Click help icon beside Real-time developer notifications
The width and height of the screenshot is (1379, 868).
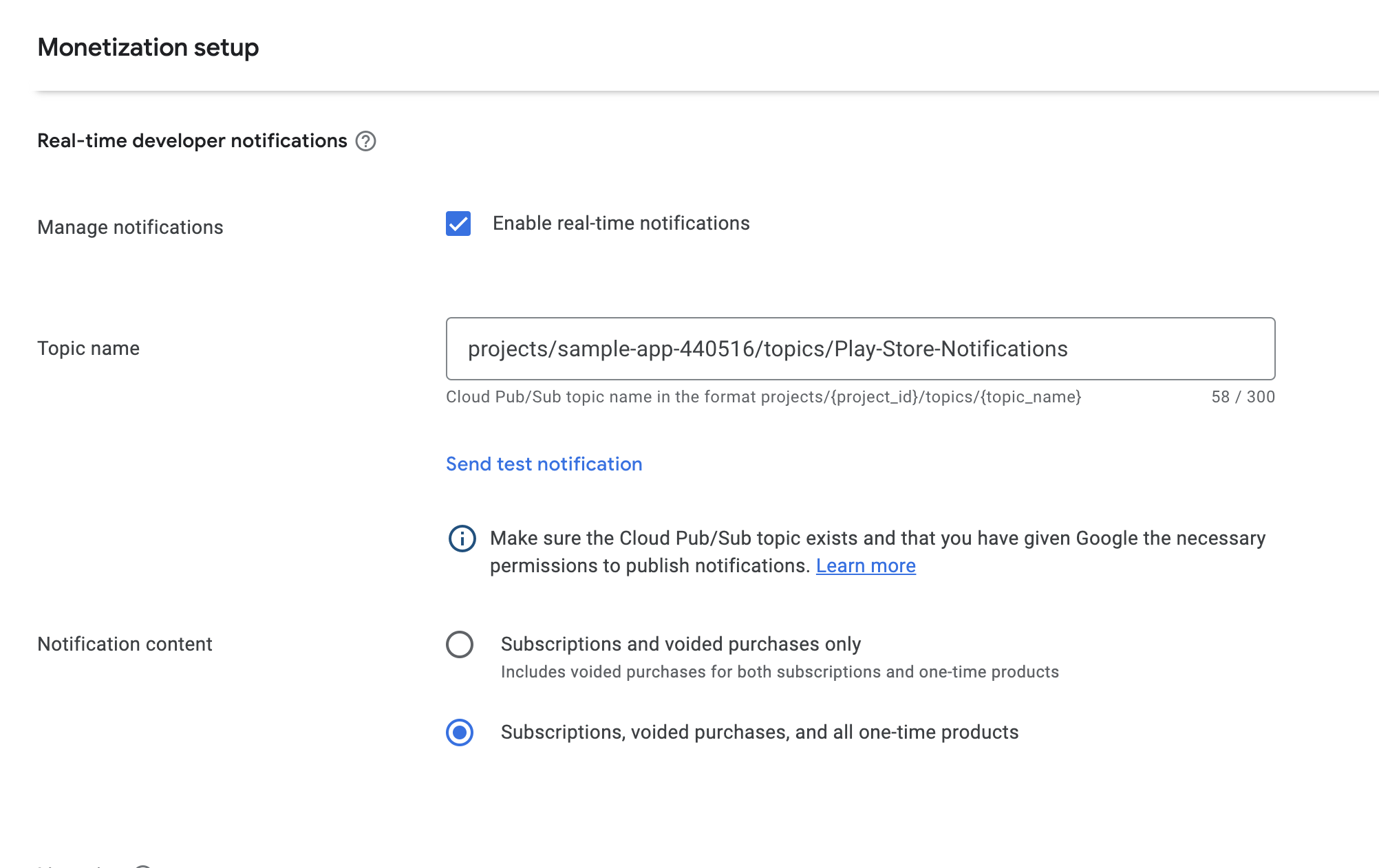pyautogui.click(x=365, y=141)
